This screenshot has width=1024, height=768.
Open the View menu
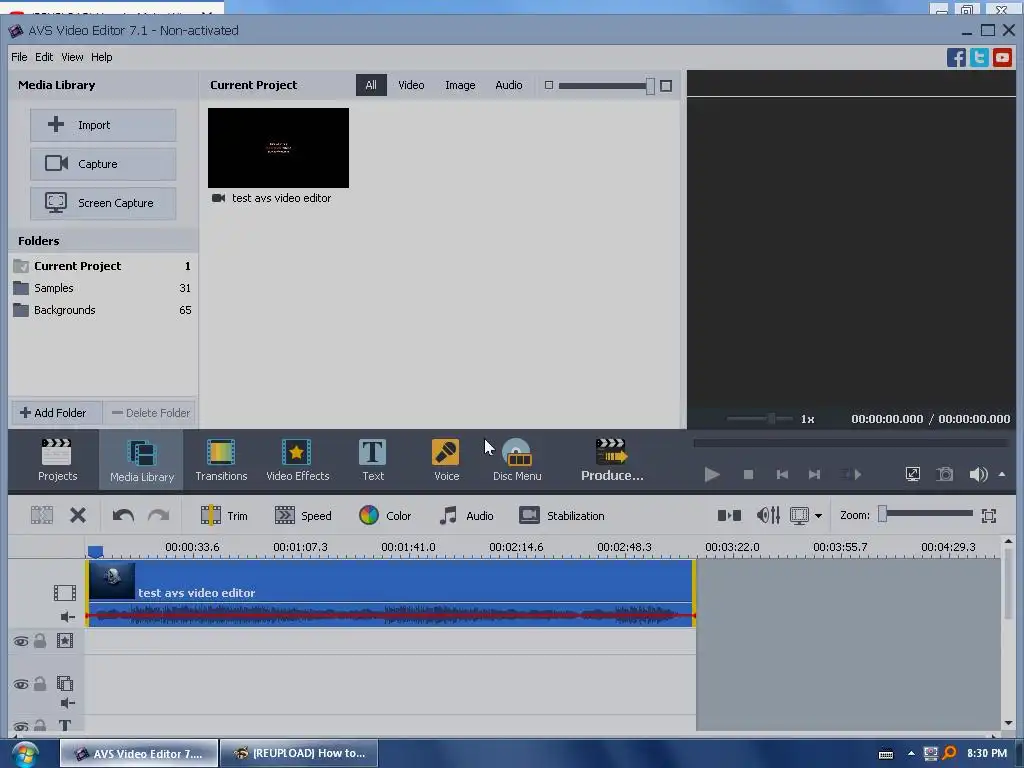72,57
